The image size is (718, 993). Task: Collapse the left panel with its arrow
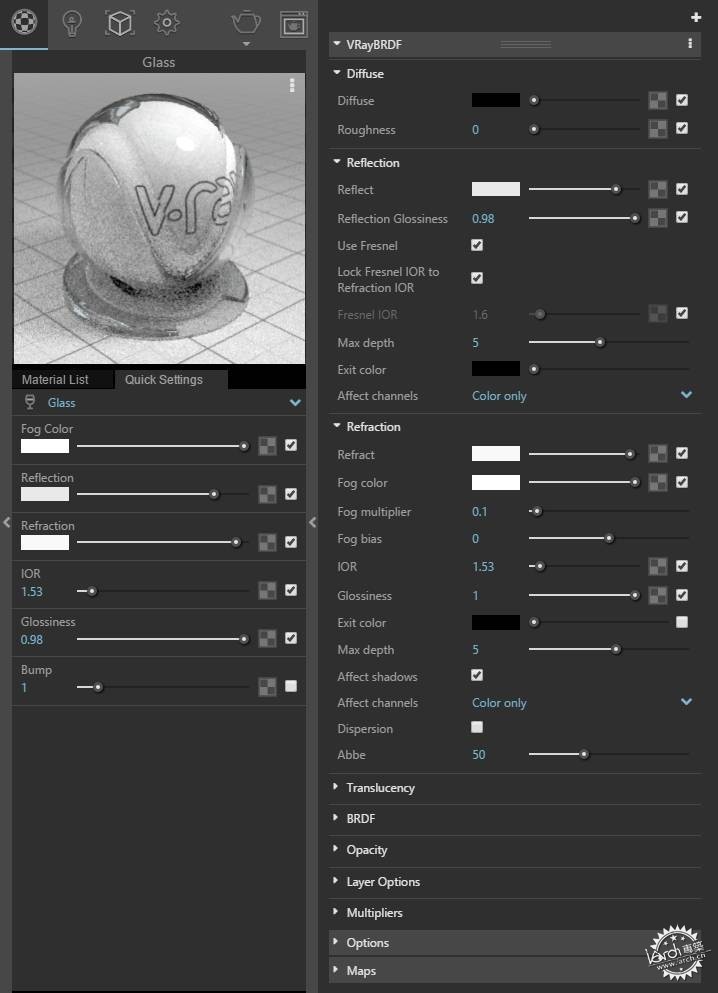[6, 522]
